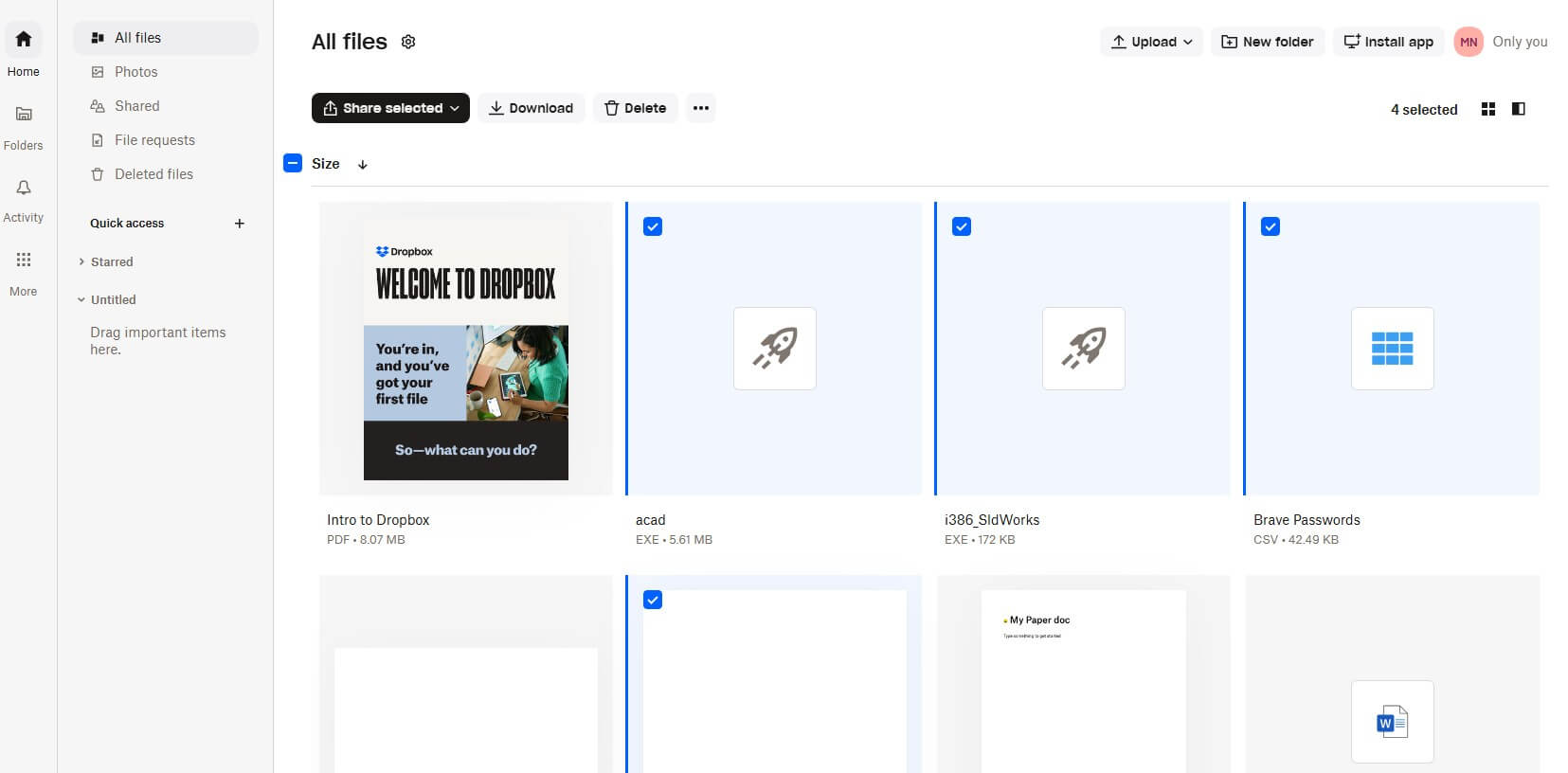The width and height of the screenshot is (1568, 773).
Task: Click the Download button
Action: (532, 108)
